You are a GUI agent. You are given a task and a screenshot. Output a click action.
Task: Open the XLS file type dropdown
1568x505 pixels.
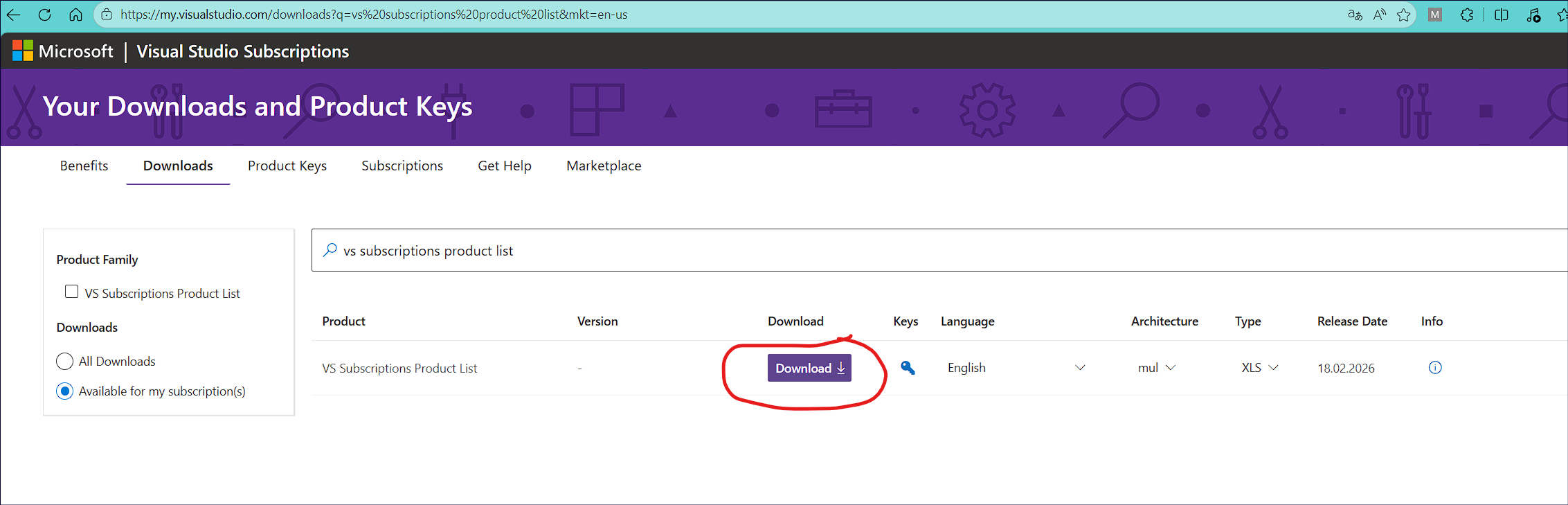(x=1260, y=368)
